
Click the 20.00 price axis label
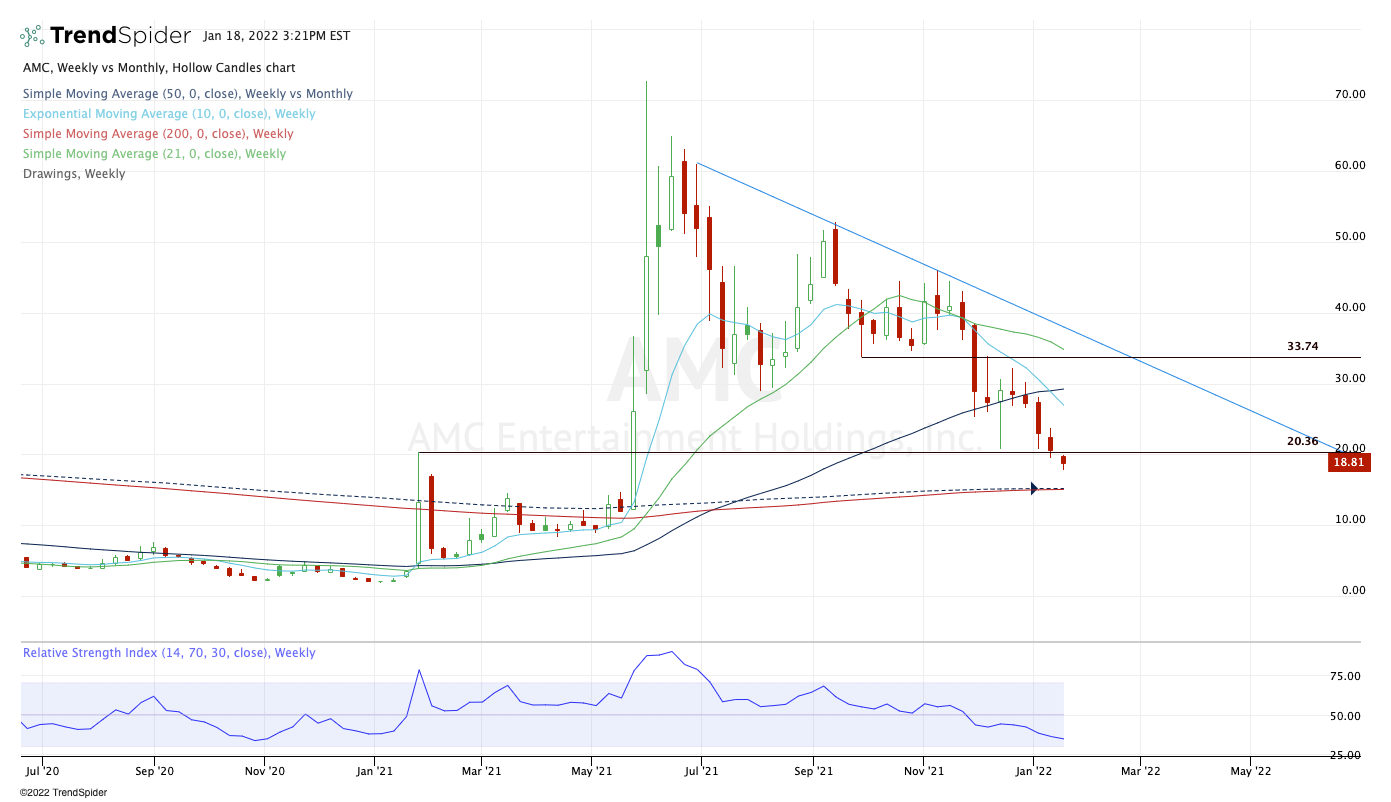click(x=1350, y=449)
